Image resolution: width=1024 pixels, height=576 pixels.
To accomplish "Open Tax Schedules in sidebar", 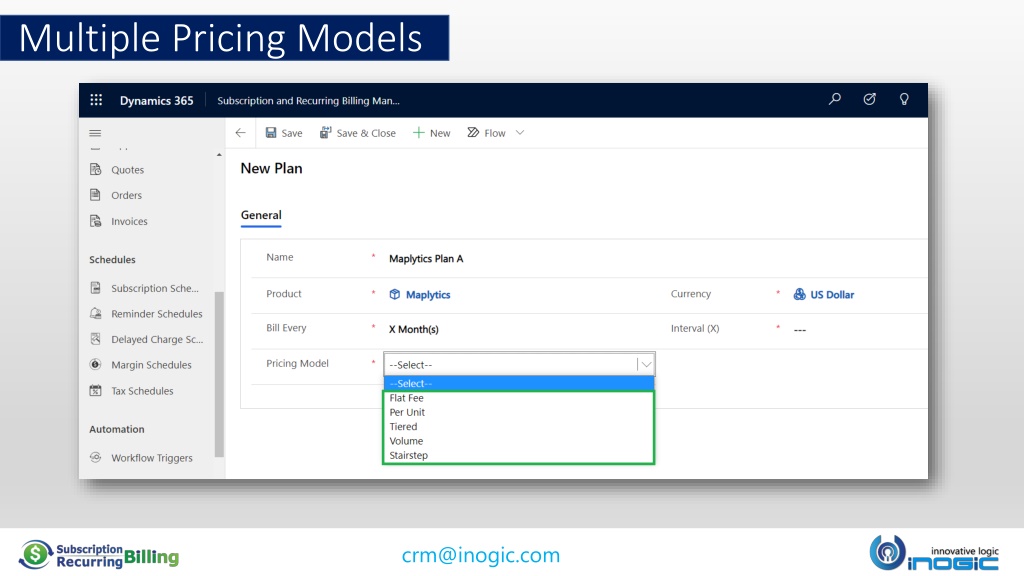I will tap(142, 391).
